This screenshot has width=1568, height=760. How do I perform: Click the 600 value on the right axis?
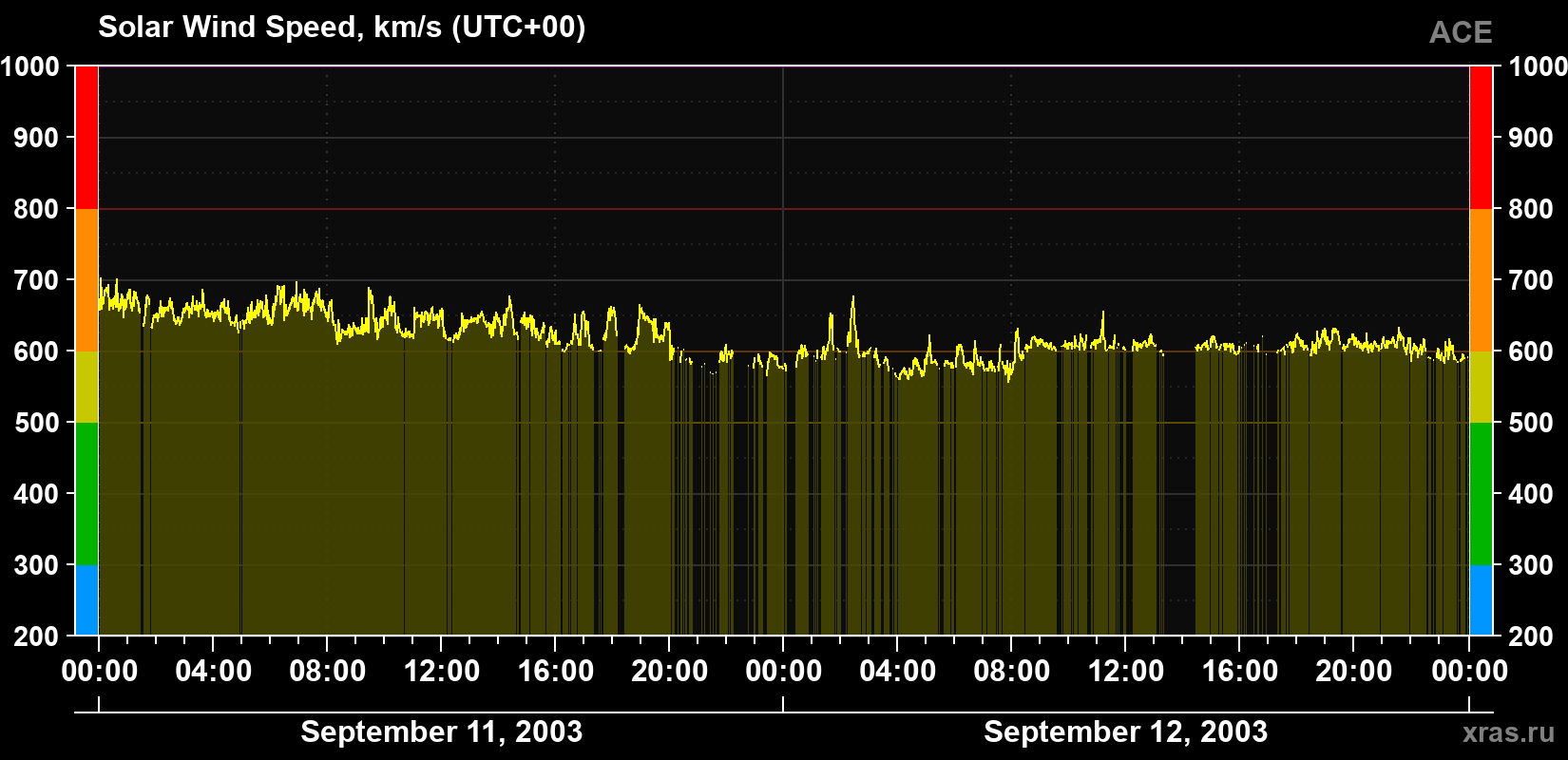point(1531,351)
